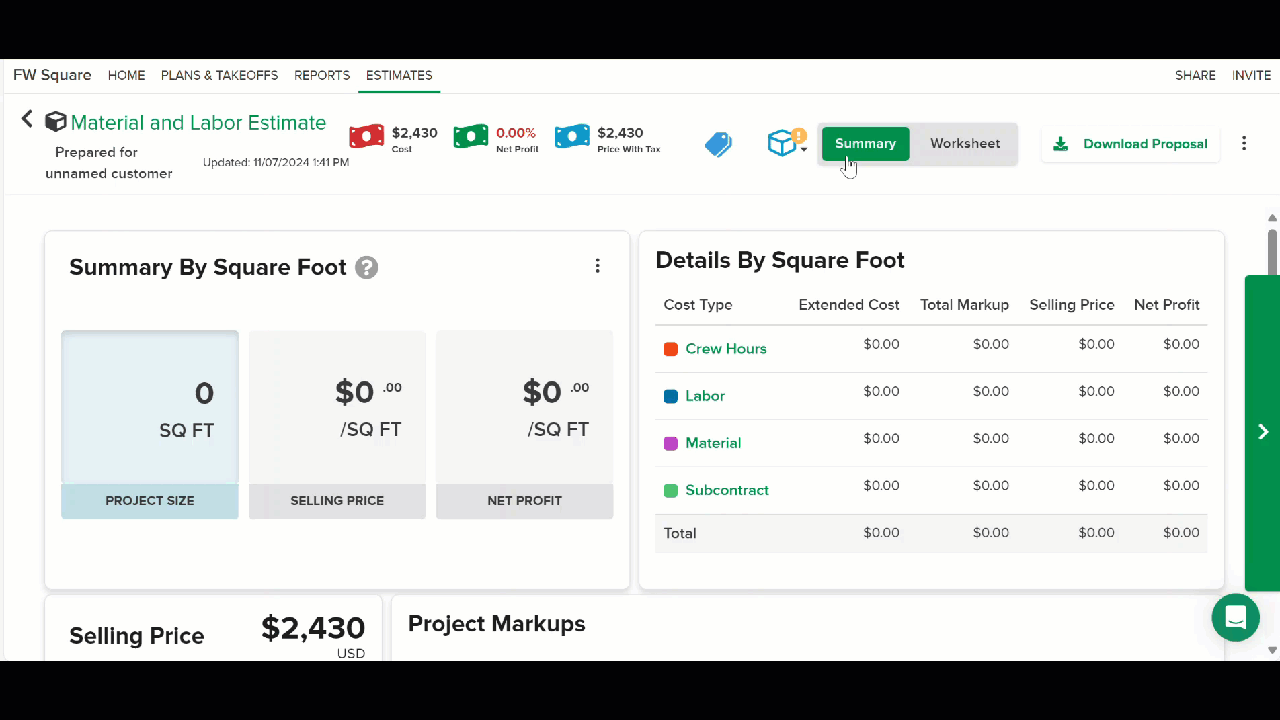Open the Crew Hours cost type link
This screenshot has width=1280, height=720.
pyautogui.click(x=726, y=349)
